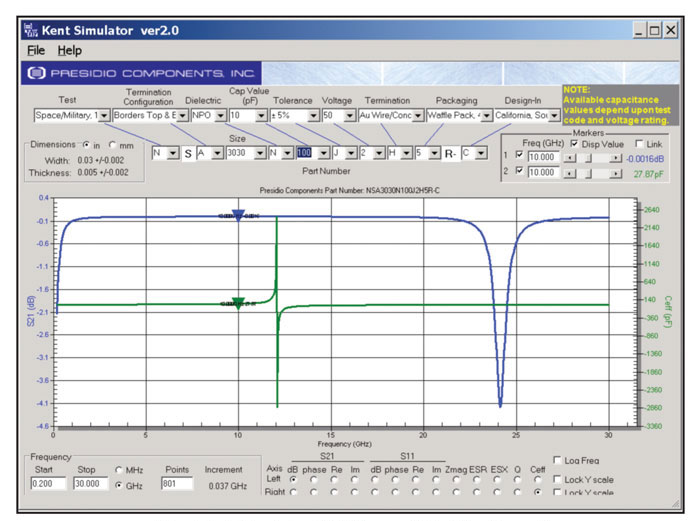Select S21 phase for Left axis
This screenshot has width=700, height=521.
pyautogui.click(x=314, y=479)
